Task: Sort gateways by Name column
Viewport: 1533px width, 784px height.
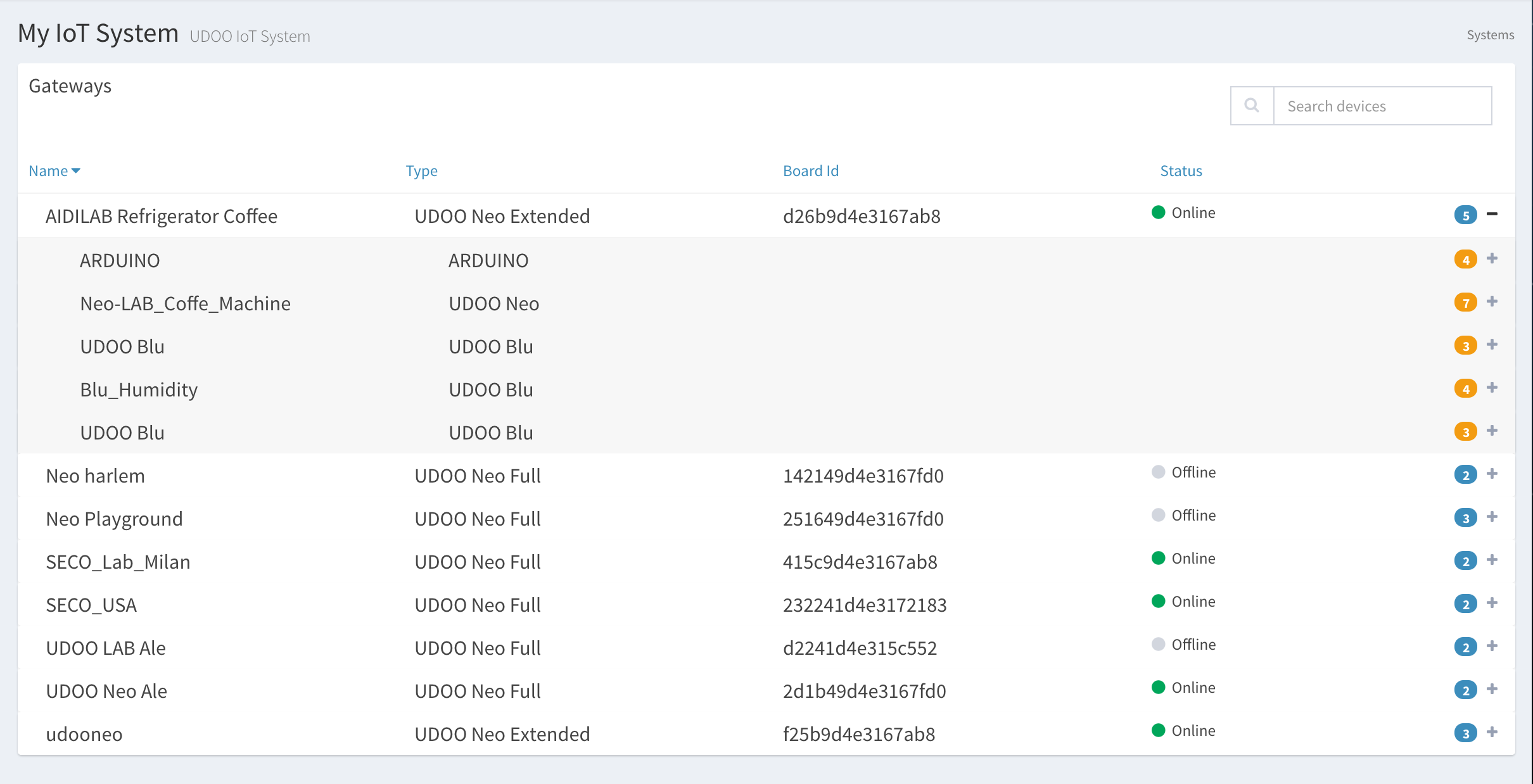Action: (54, 171)
